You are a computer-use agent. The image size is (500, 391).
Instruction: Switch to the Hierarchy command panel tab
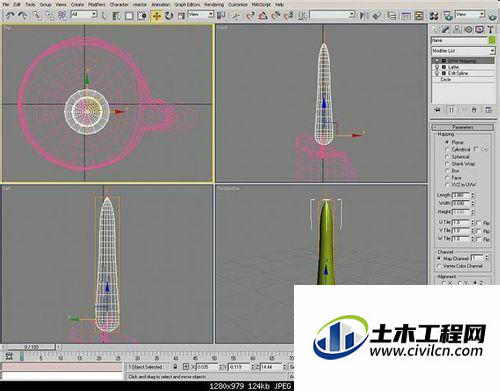point(457,30)
